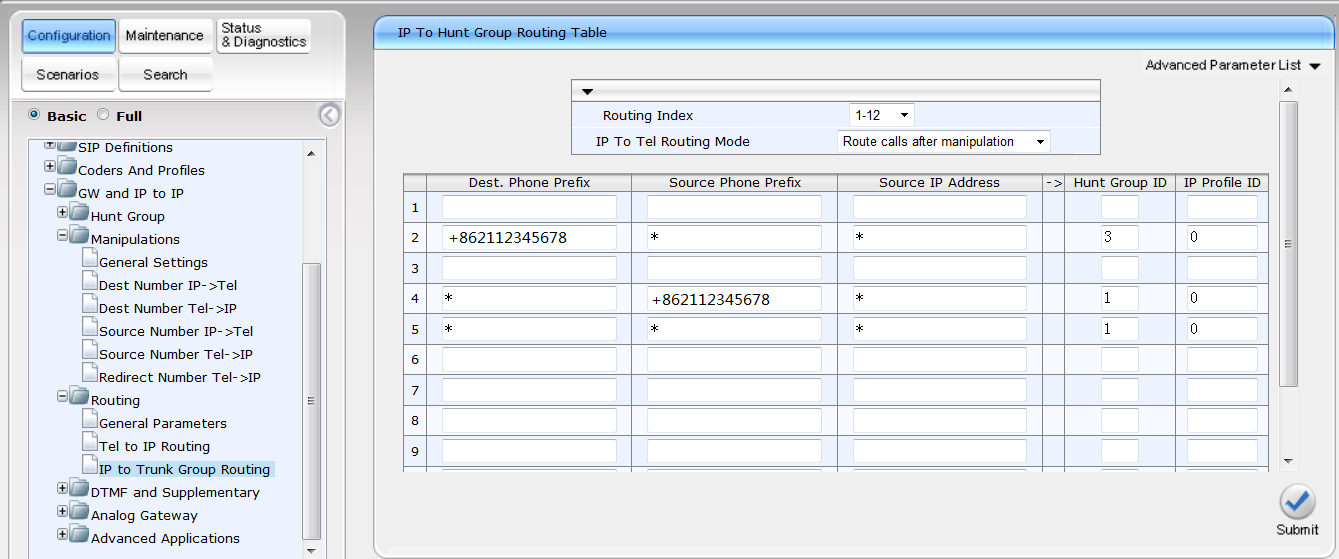Click the Coders And Profiles folder icon
The width and height of the screenshot is (1339, 559).
point(66,167)
